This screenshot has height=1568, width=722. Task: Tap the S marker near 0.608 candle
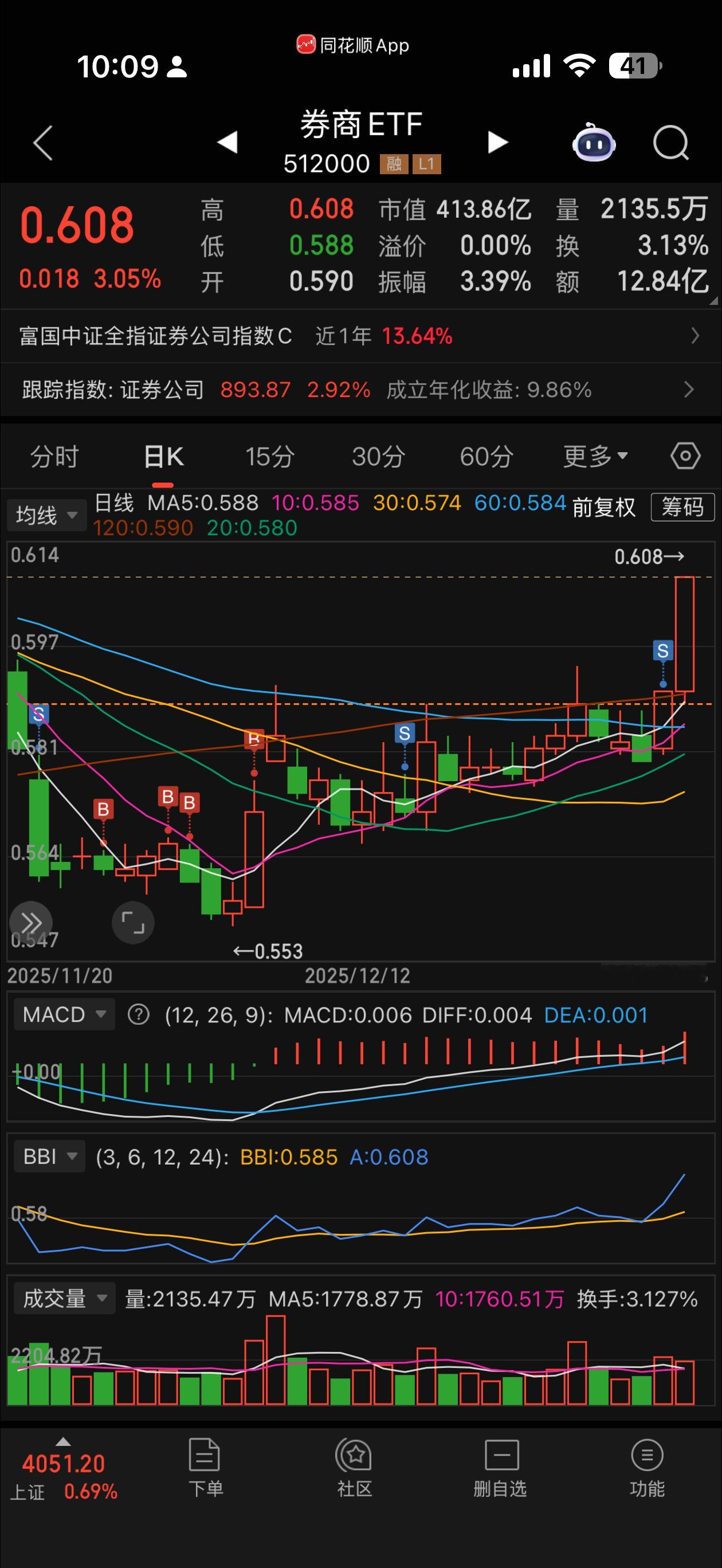(x=663, y=650)
